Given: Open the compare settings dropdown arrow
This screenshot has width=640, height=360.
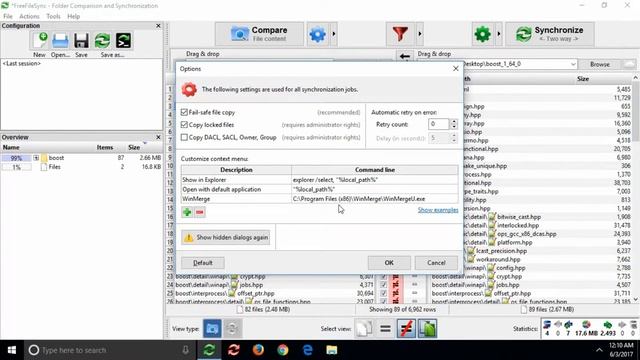Looking at the screenshot, I should (334, 34).
